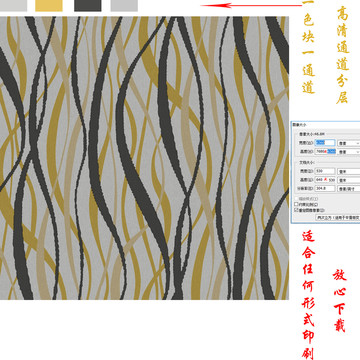Open the 两次立方 resampling method dropdown

click(338, 218)
